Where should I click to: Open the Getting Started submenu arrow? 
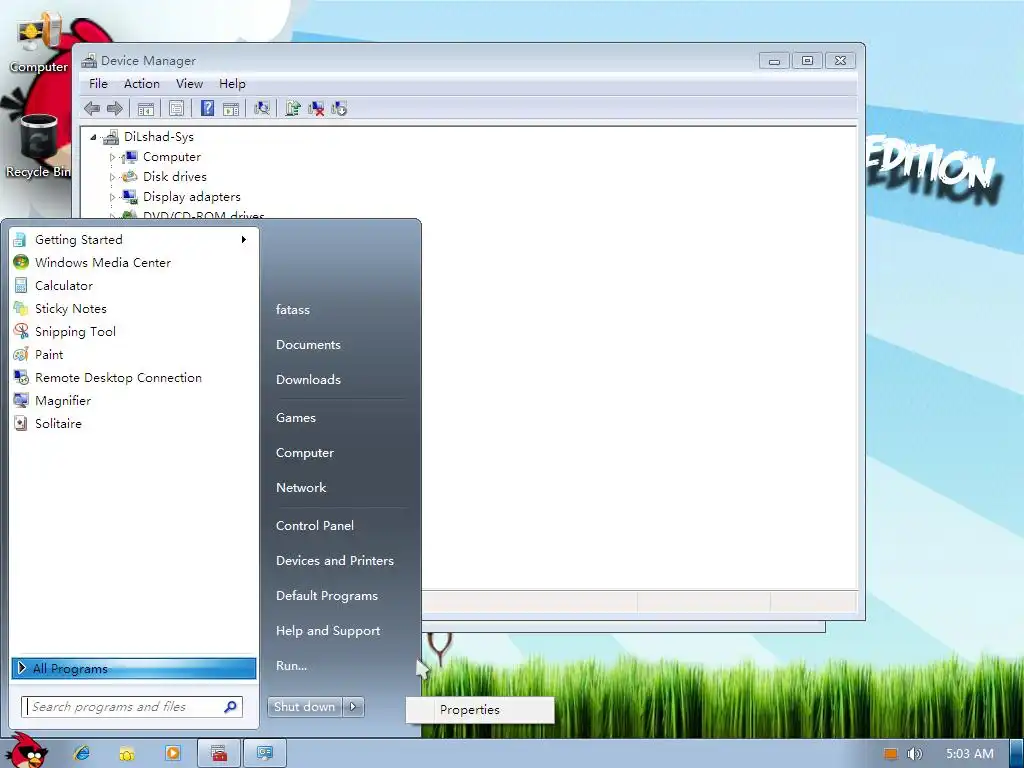pyautogui.click(x=244, y=240)
